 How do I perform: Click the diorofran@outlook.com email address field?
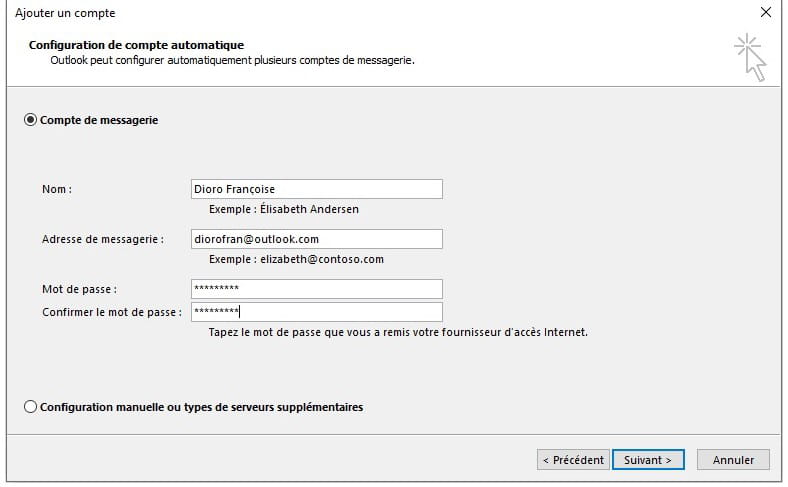pyautogui.click(x=317, y=239)
